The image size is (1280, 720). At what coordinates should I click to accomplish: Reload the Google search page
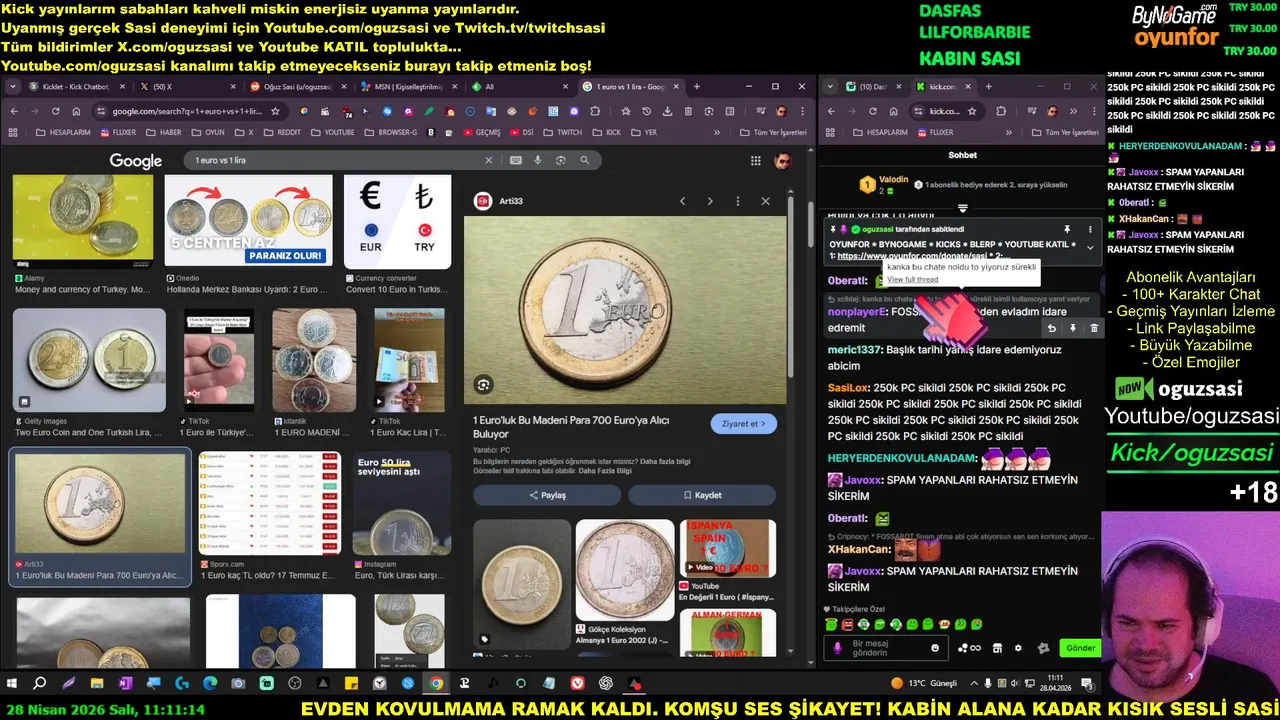[x=56, y=111]
